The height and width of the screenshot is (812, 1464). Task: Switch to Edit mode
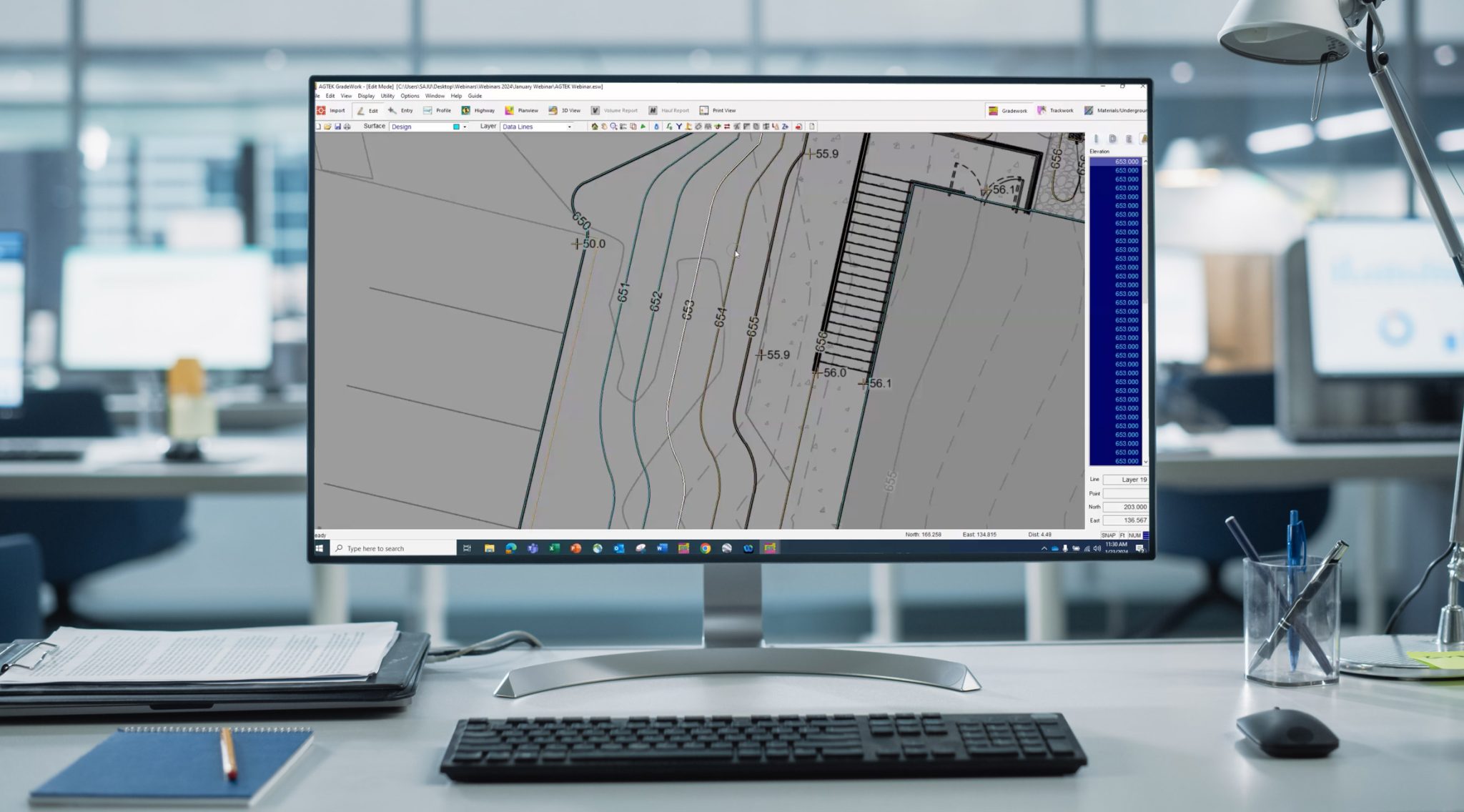point(367,110)
